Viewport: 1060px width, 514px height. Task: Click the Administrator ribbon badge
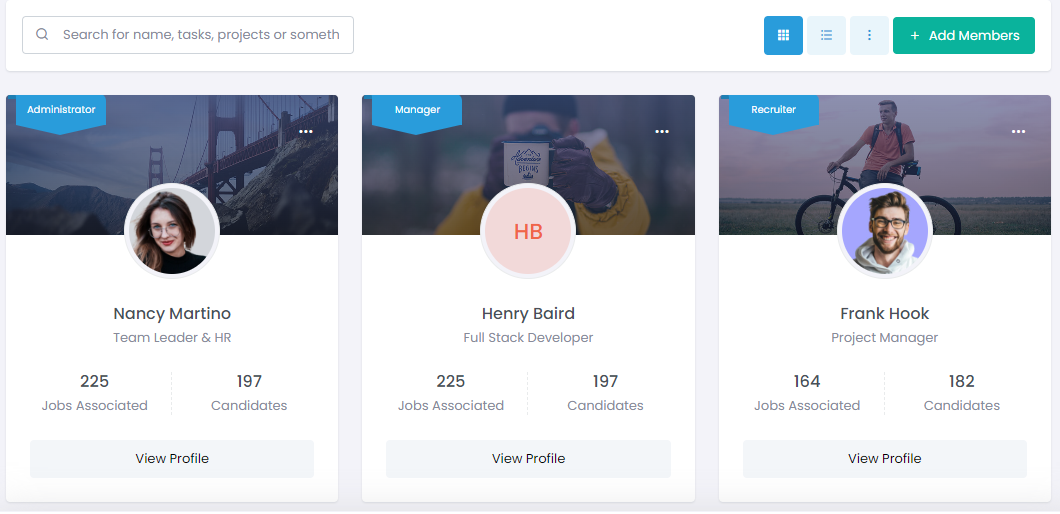61,110
